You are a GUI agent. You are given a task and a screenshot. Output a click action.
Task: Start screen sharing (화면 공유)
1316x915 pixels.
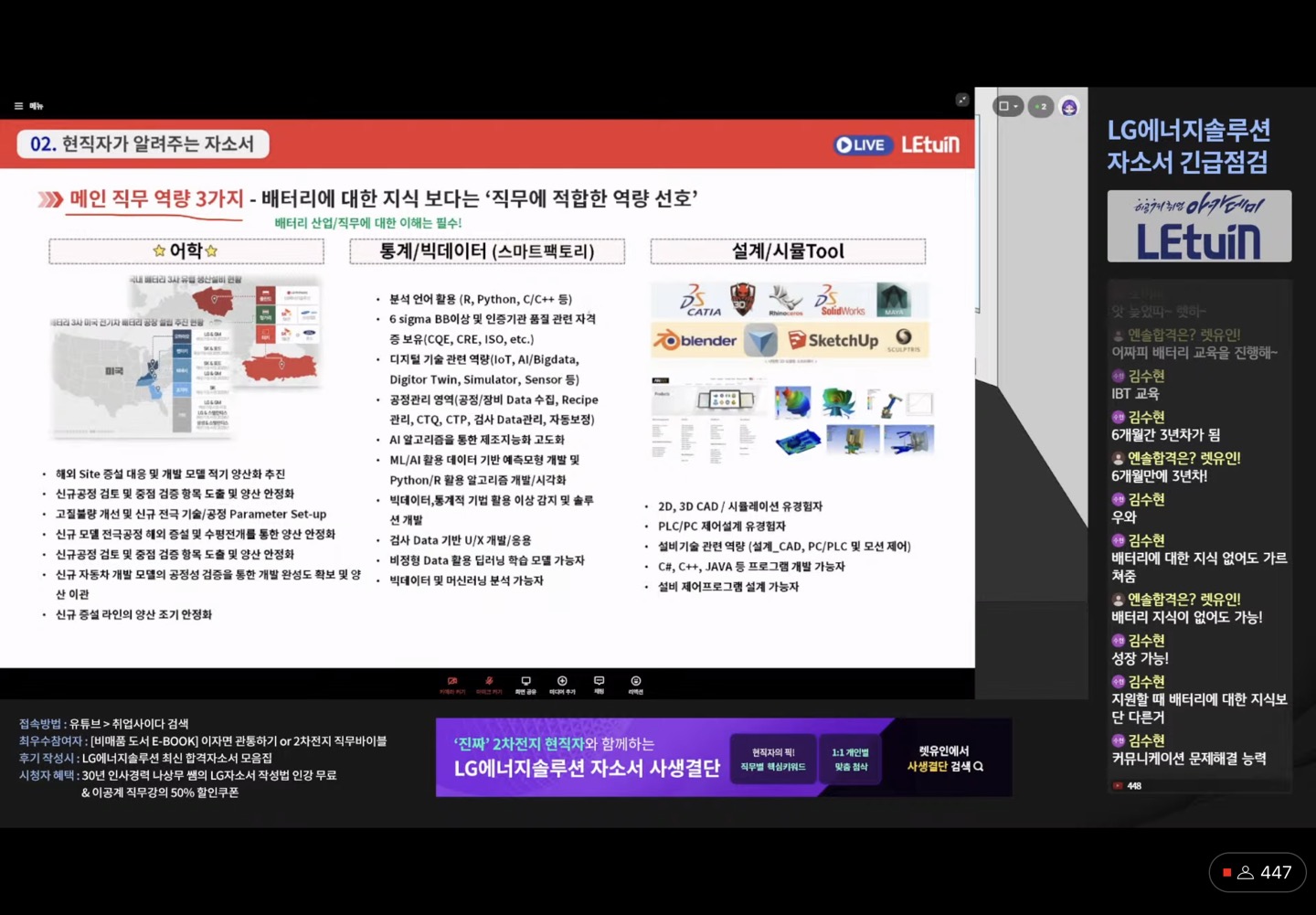click(x=525, y=686)
